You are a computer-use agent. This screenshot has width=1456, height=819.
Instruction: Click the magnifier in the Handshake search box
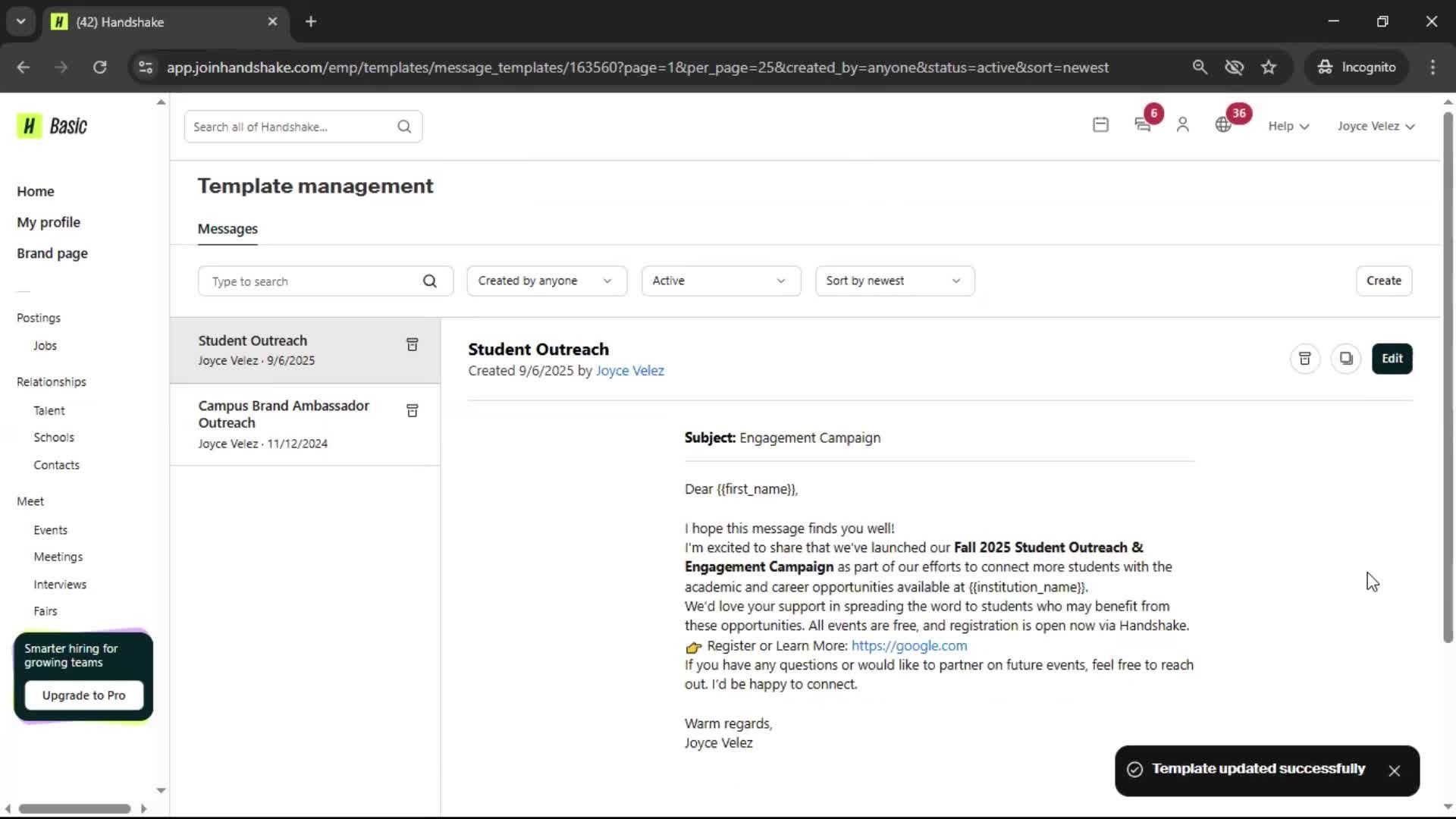404,127
